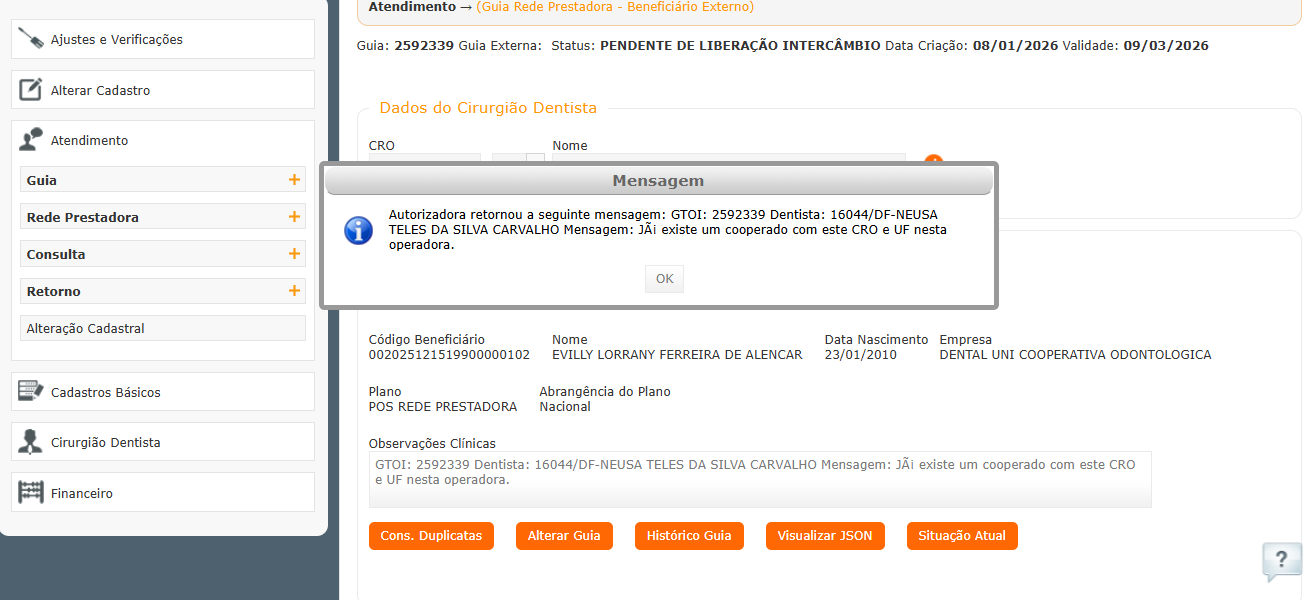Click the Alterar Guia button
1308x600 pixels.
564,536
